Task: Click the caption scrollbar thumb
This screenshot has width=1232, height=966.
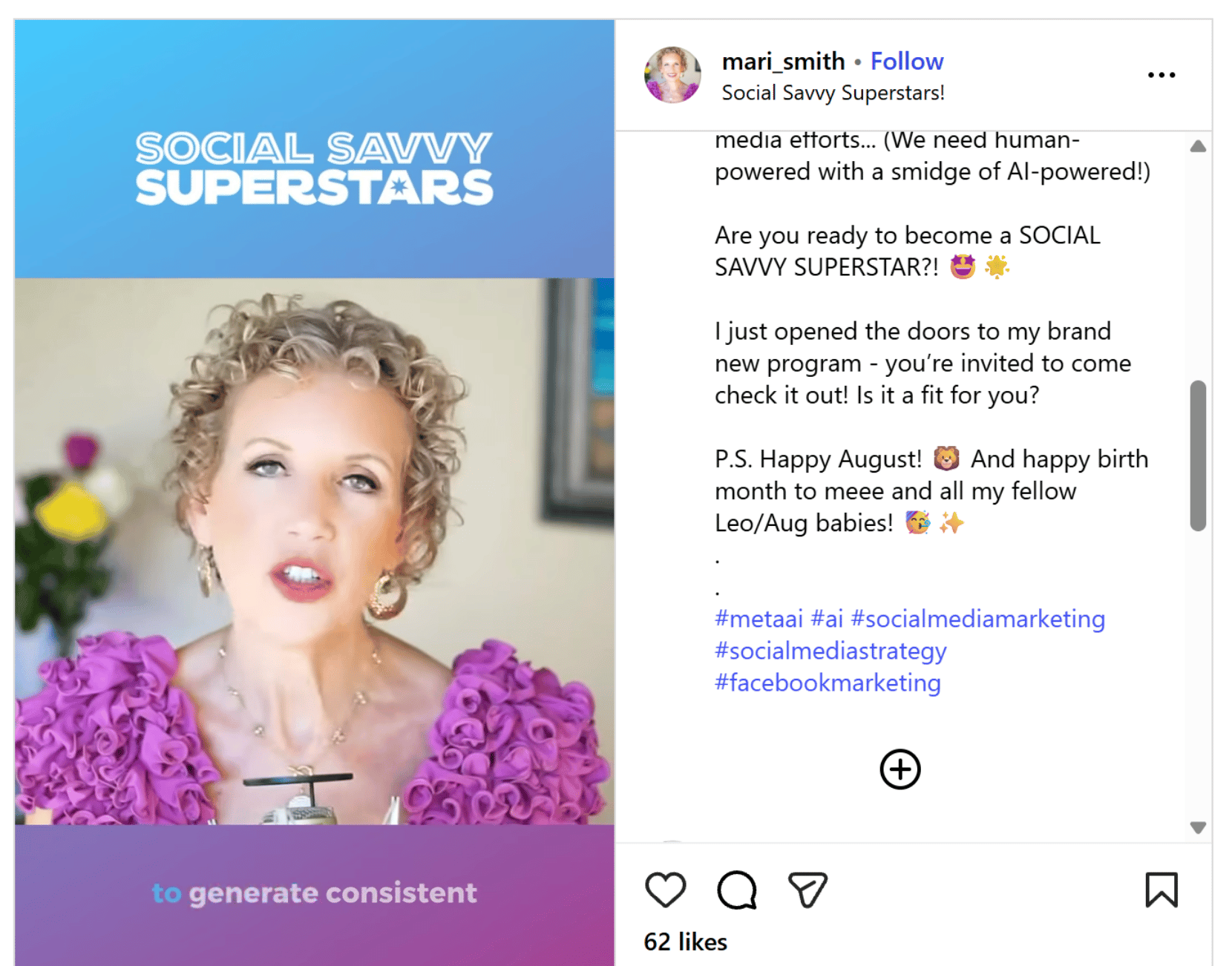Action: tap(1197, 456)
